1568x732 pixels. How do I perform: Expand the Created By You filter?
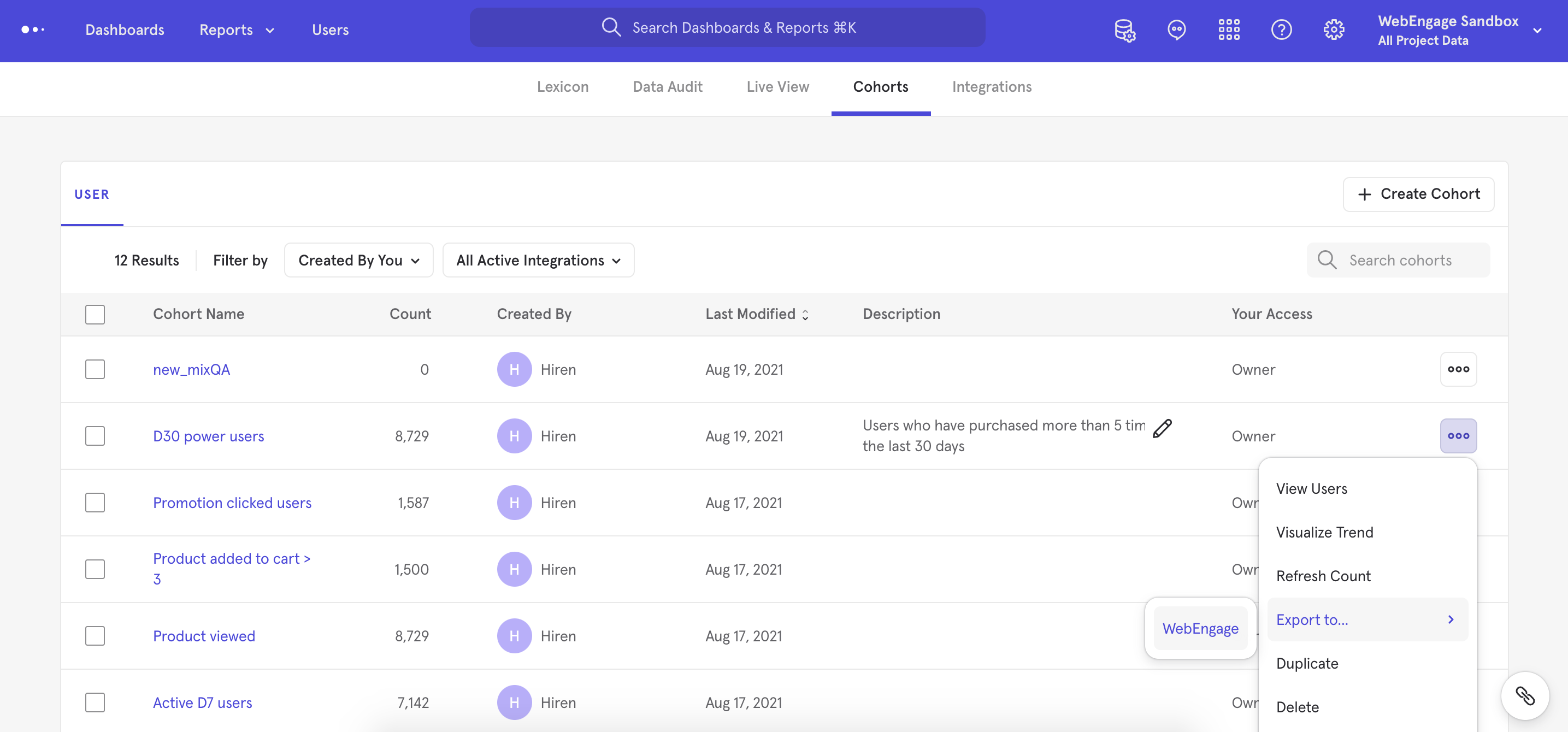(358, 261)
